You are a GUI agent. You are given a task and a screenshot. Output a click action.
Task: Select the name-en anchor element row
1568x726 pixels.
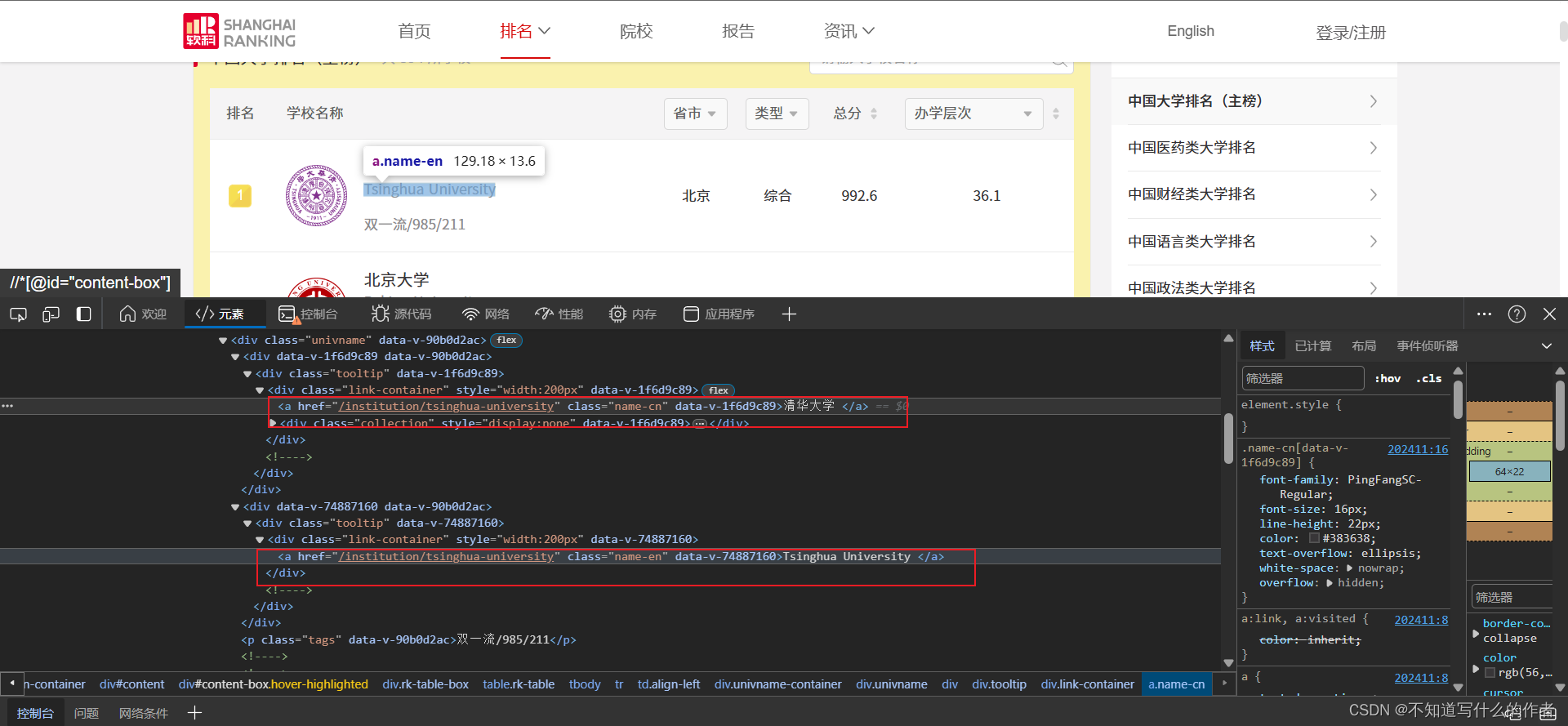click(x=611, y=556)
